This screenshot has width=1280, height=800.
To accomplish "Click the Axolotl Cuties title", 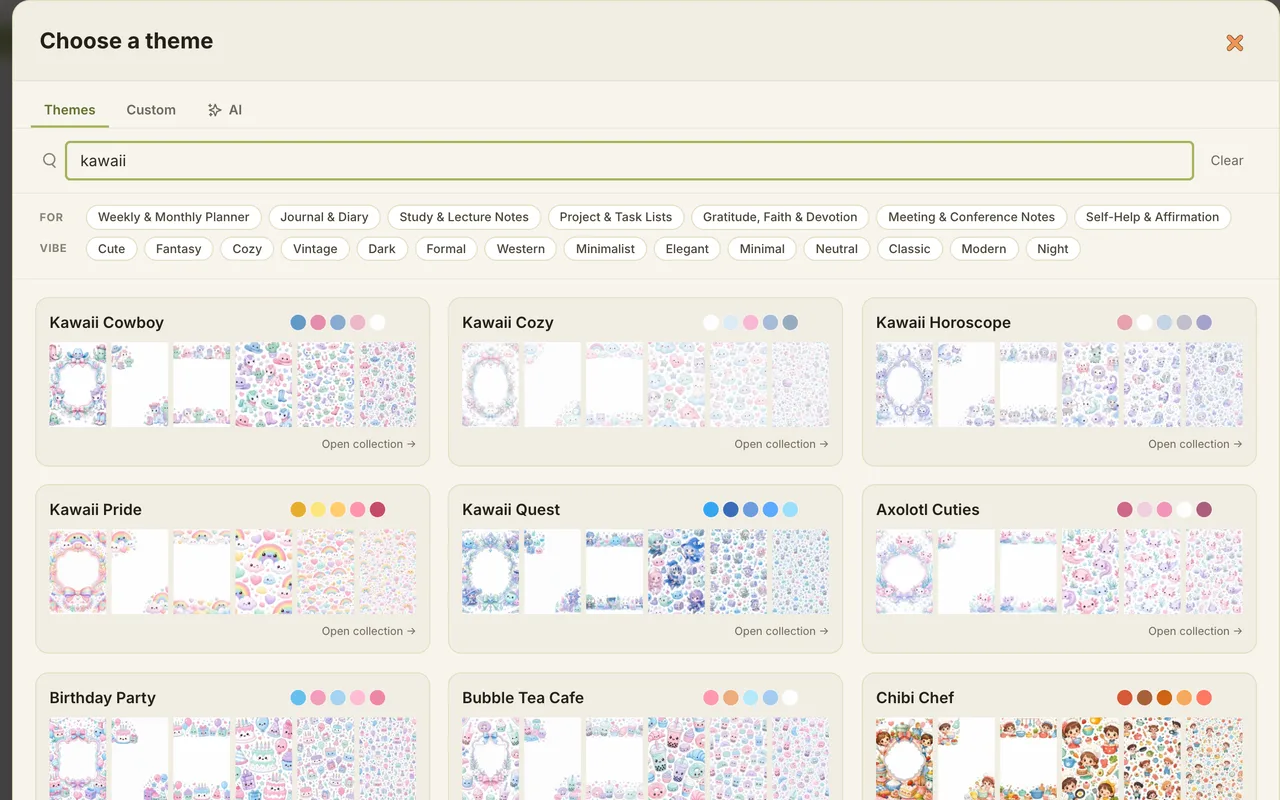I will click(x=928, y=509).
